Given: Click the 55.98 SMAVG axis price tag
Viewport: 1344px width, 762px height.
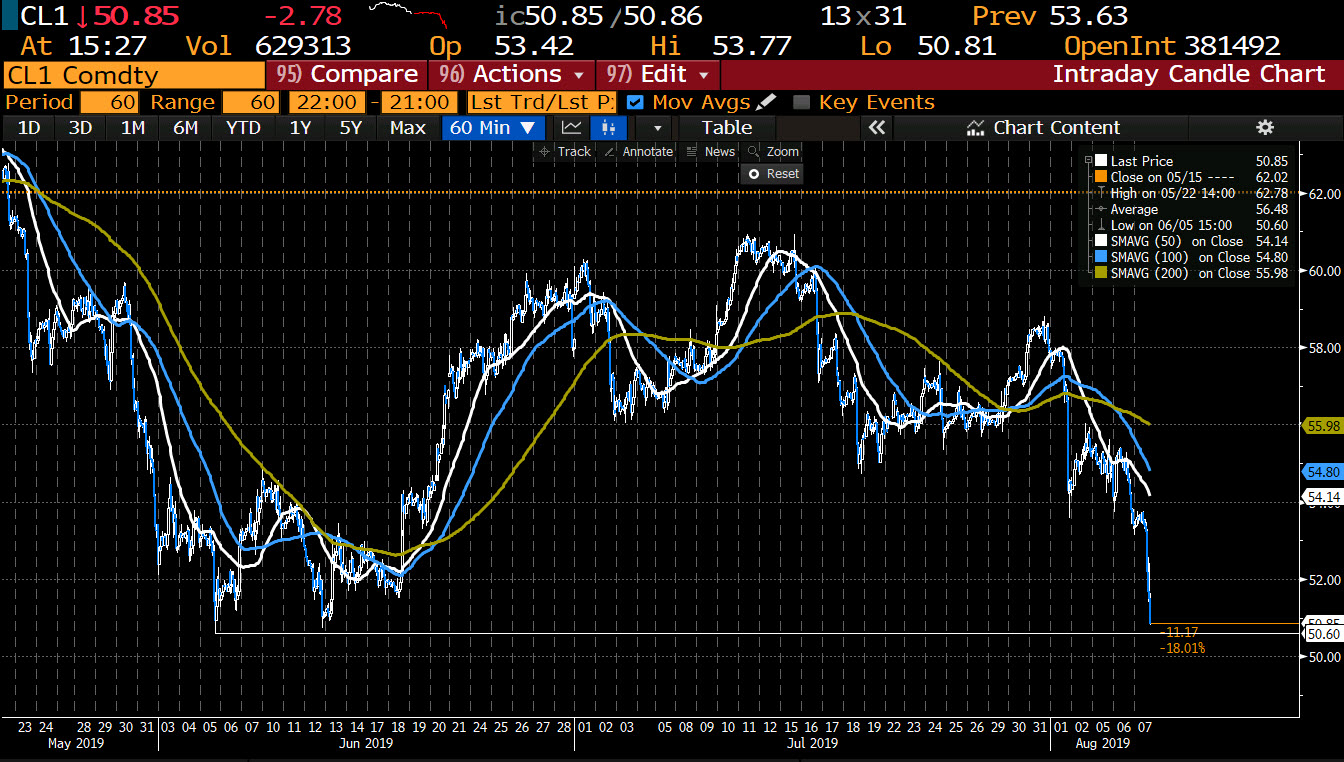Looking at the screenshot, I should [x=1323, y=425].
